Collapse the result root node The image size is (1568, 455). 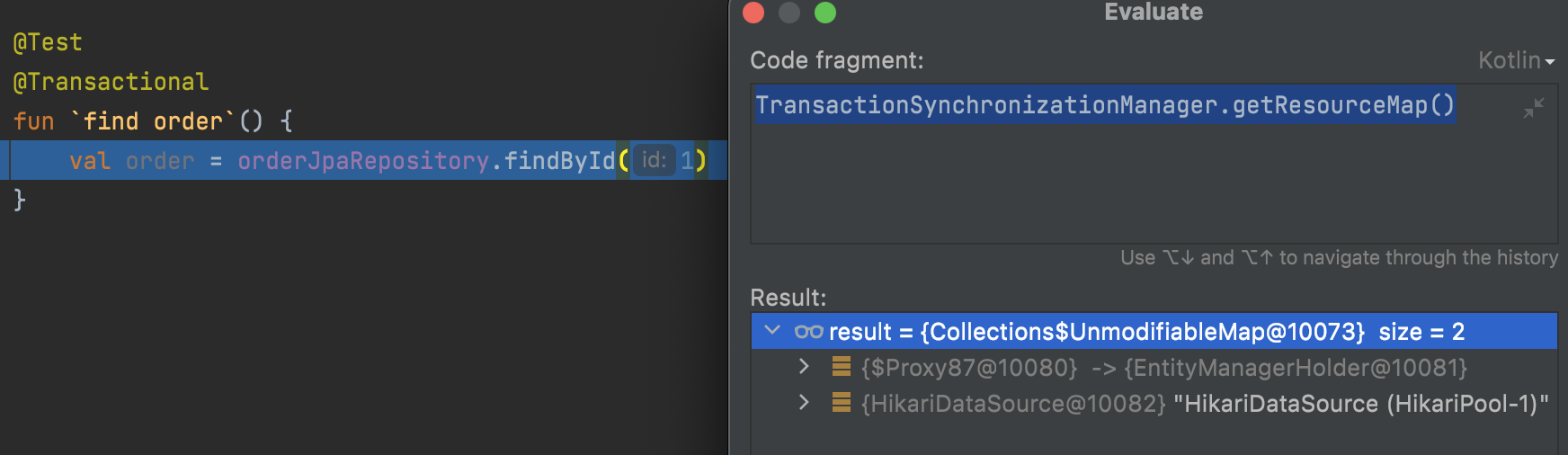771,331
